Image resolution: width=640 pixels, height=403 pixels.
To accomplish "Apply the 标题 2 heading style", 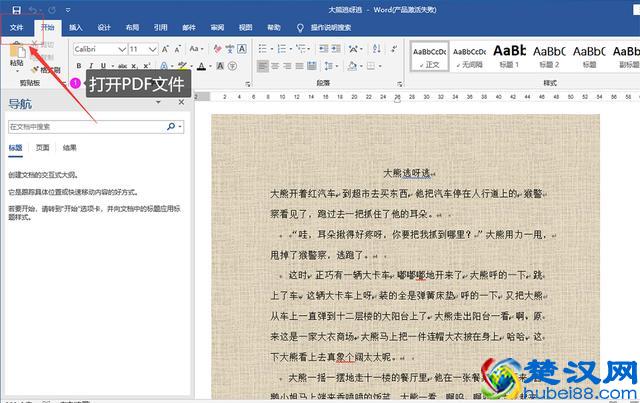I will [x=549, y=57].
